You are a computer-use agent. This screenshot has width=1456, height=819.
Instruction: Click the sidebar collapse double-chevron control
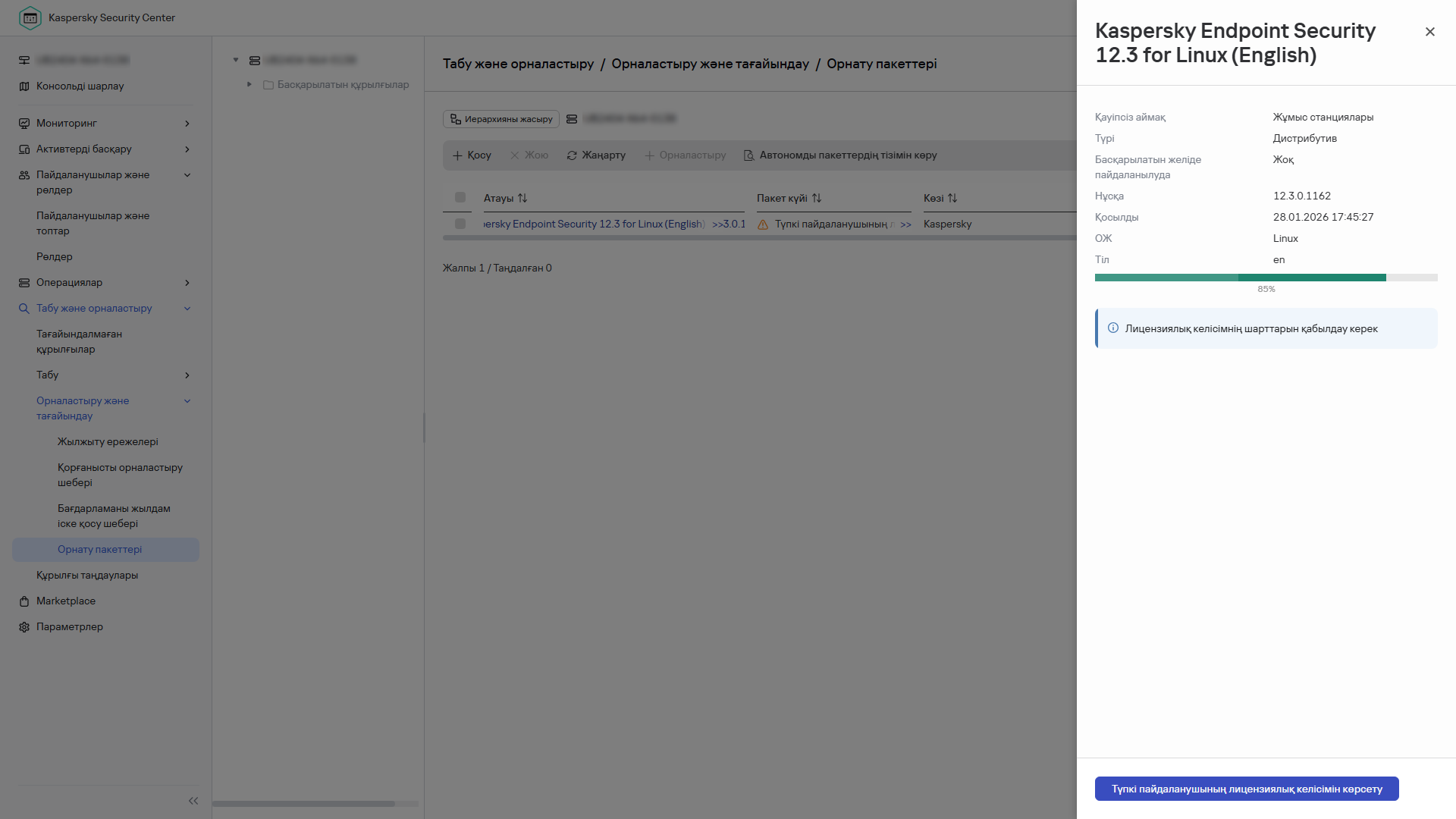pos(193,800)
